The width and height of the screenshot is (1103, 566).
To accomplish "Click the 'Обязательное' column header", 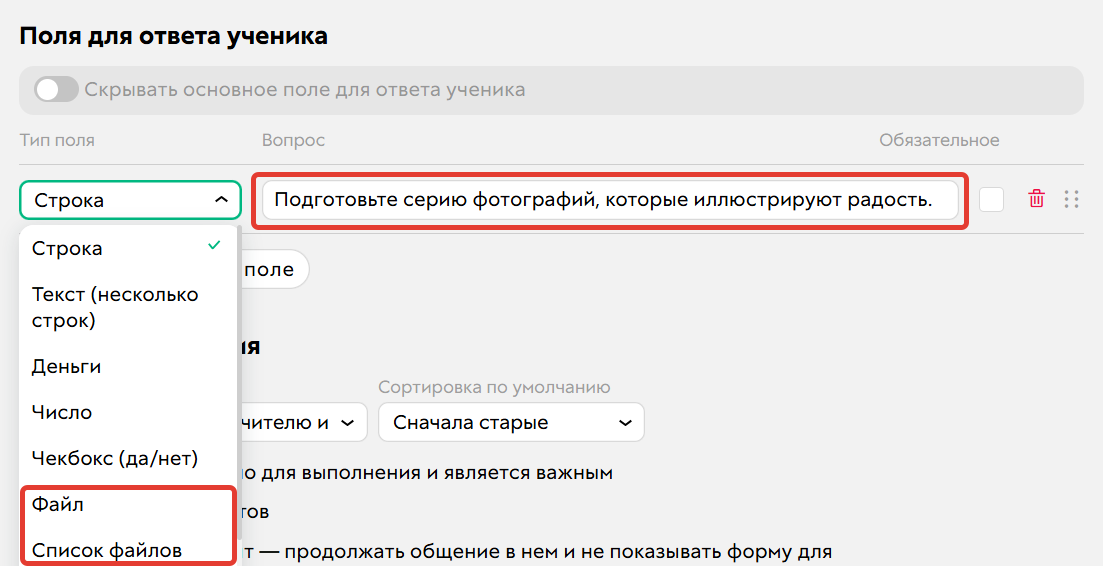I will (x=939, y=140).
